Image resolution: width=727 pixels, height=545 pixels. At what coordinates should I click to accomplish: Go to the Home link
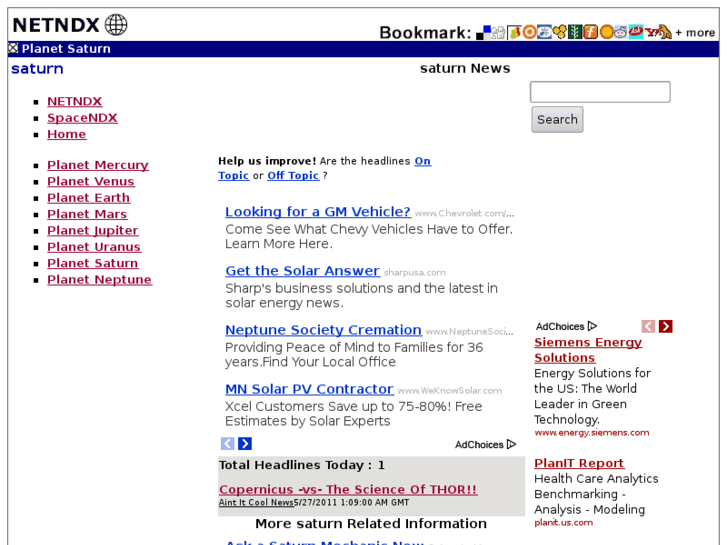(67, 134)
